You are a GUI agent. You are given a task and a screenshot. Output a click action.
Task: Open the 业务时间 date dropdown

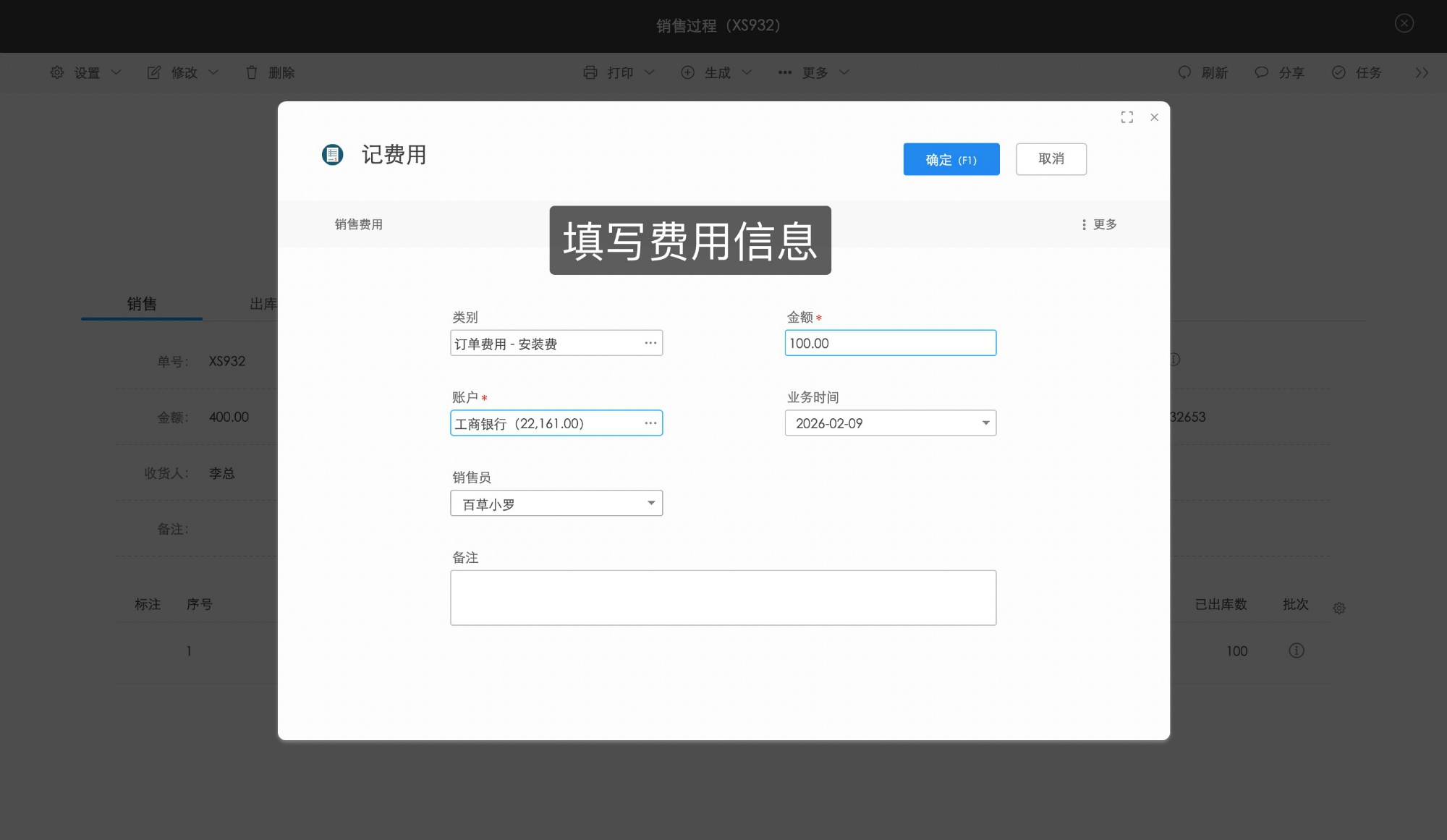(x=985, y=423)
